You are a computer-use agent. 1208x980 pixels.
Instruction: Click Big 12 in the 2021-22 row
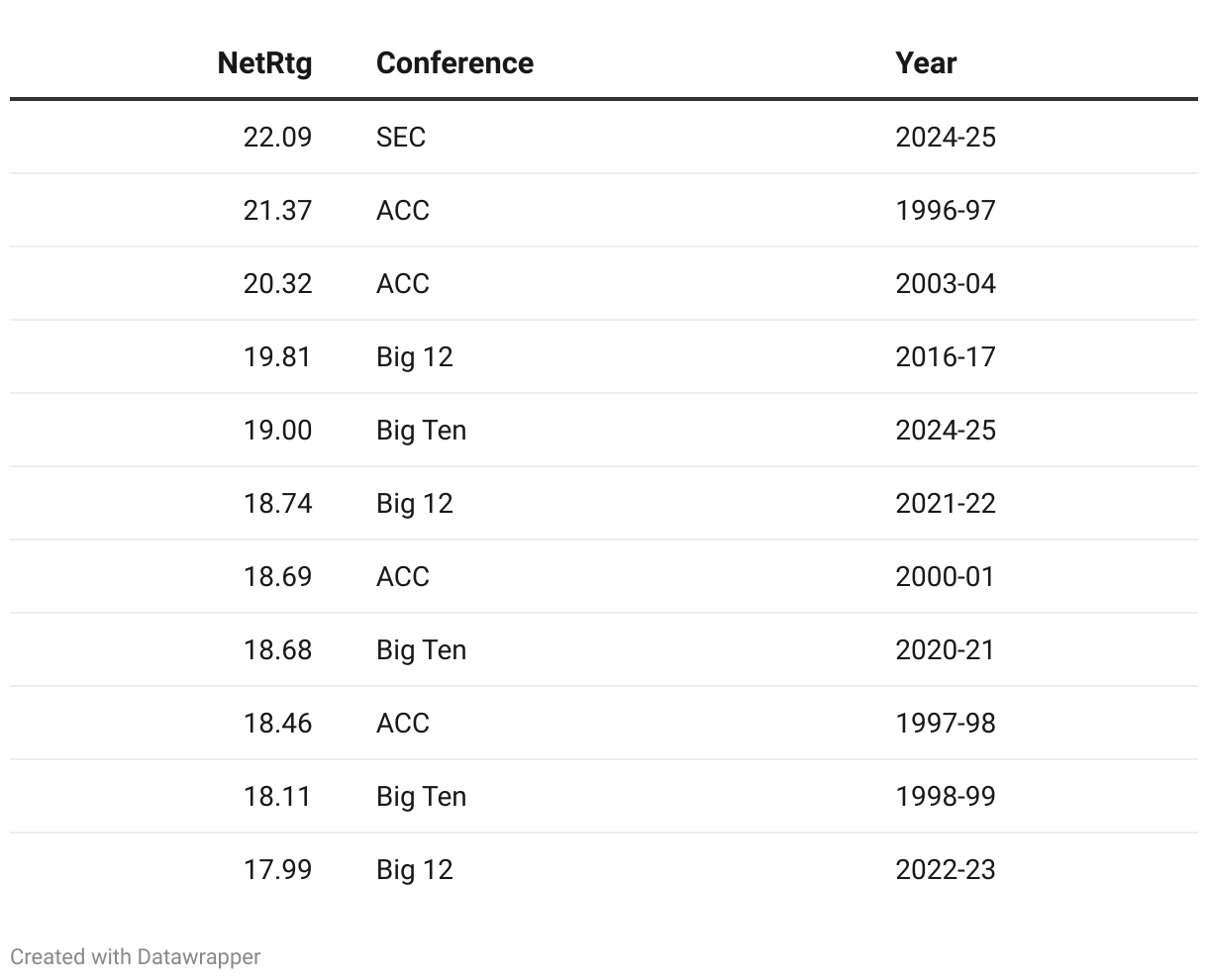pyautogui.click(x=415, y=503)
